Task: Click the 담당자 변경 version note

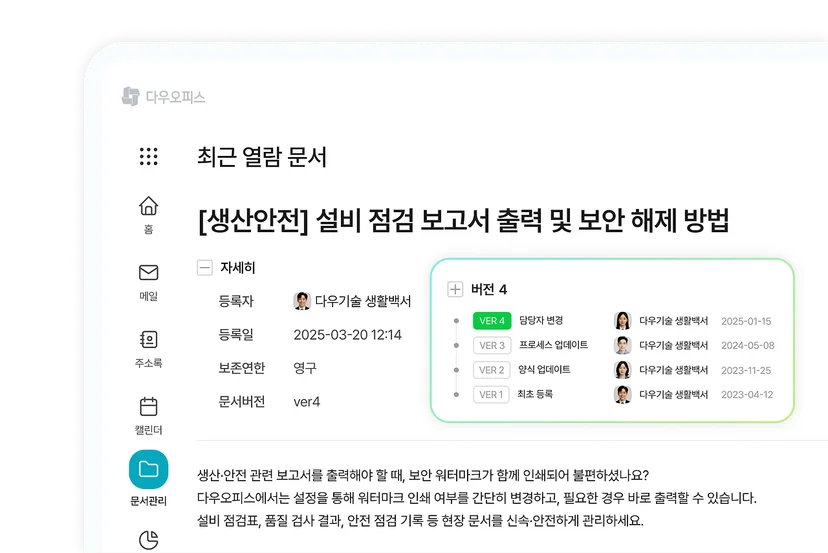Action: [541, 320]
